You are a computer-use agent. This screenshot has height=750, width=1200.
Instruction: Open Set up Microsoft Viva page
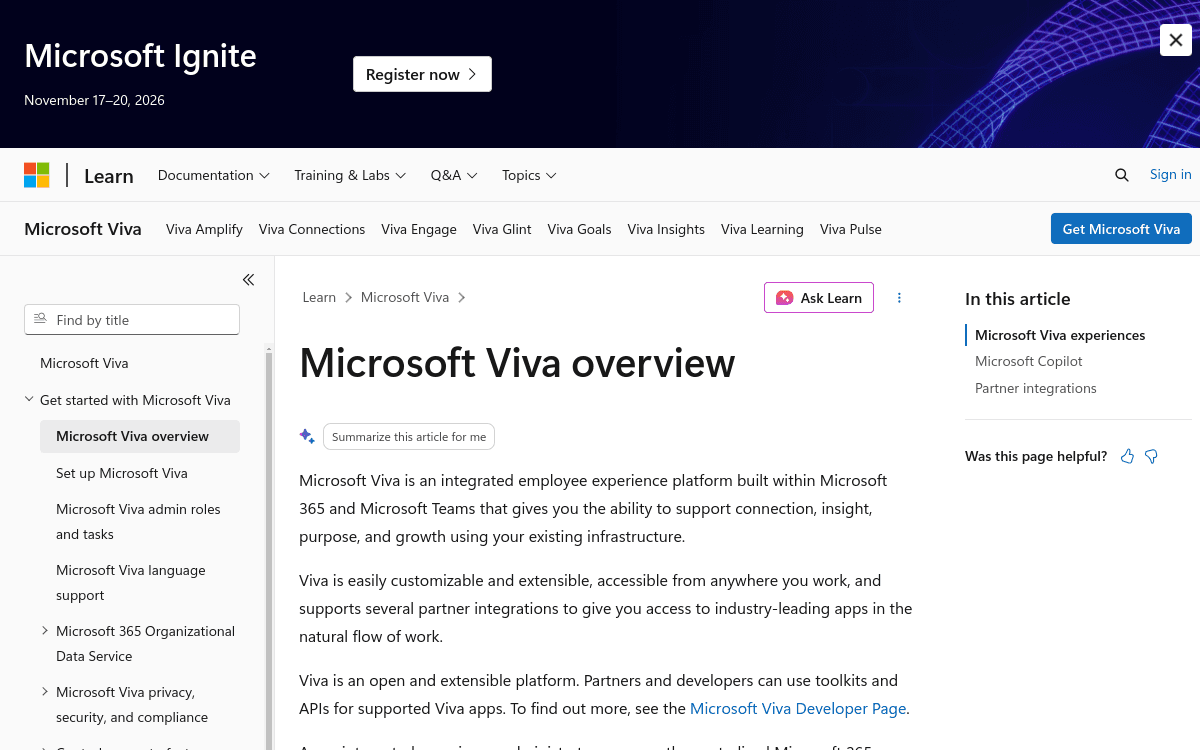(x=122, y=473)
